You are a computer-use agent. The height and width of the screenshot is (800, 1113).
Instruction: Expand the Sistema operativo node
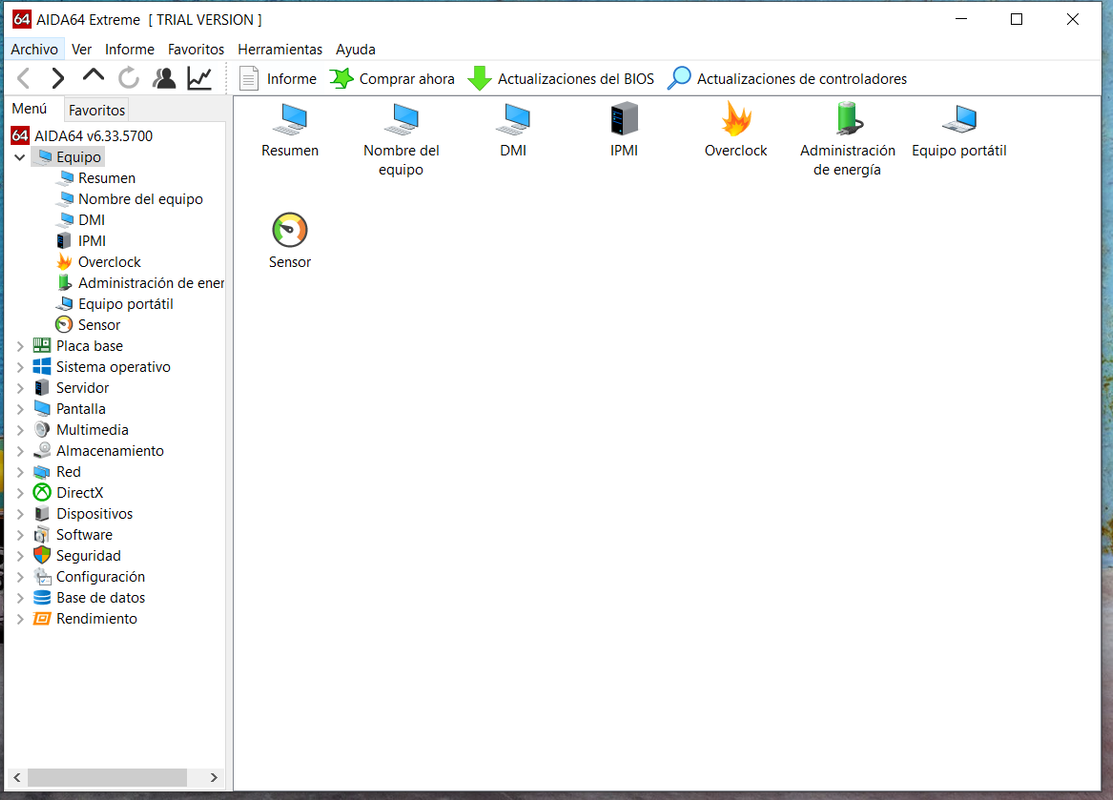[20, 367]
